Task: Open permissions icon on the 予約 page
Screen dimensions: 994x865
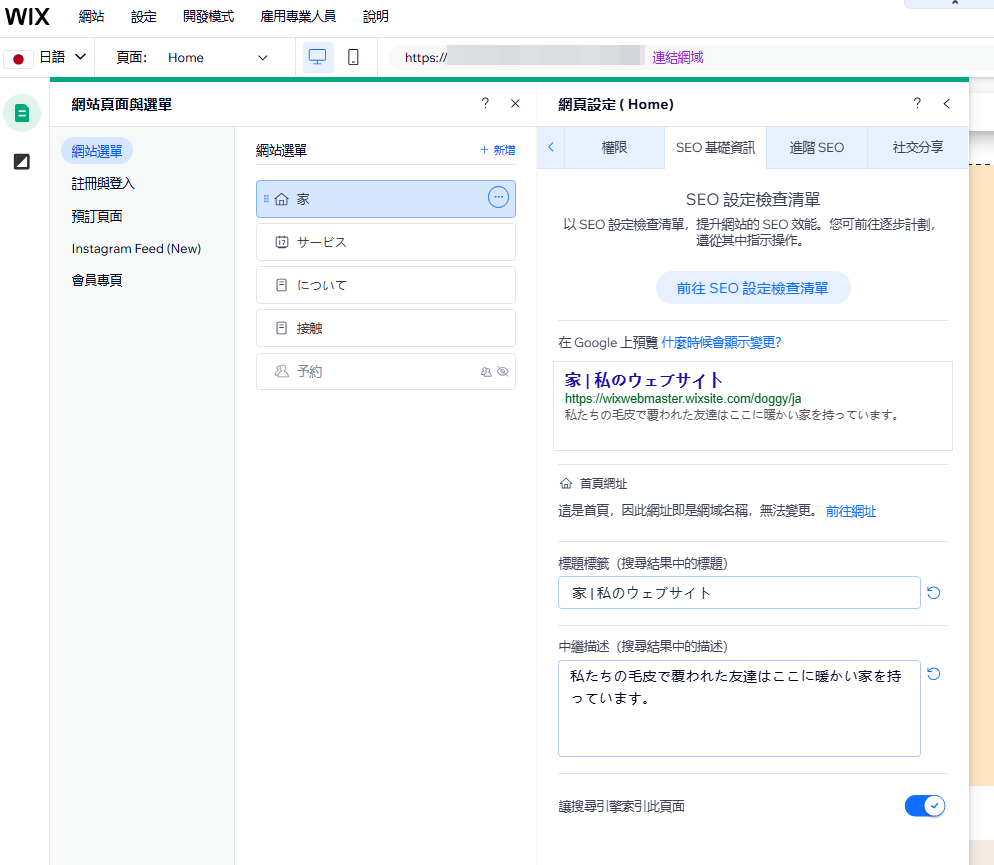Action: click(486, 372)
